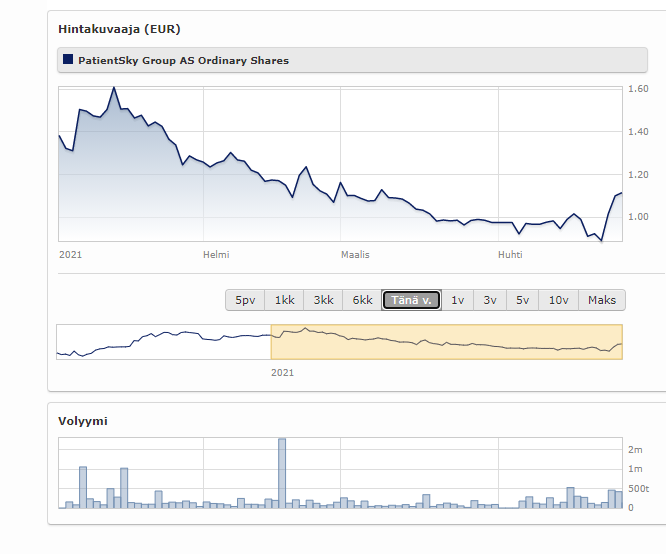Click the Huhti label on the x-axis
This screenshot has width=666, height=554.
[x=510, y=255]
